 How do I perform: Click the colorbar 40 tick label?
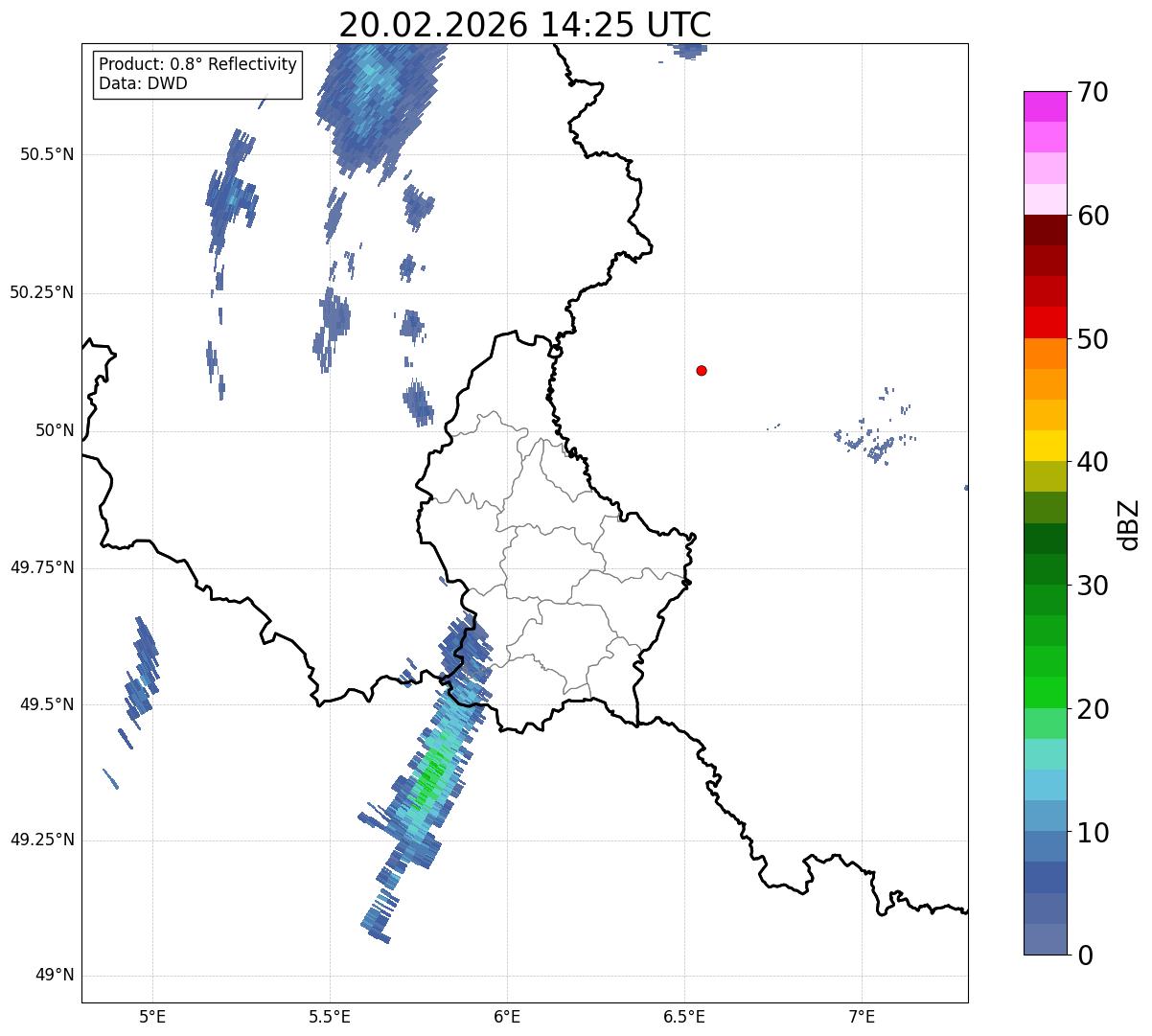point(1093,462)
